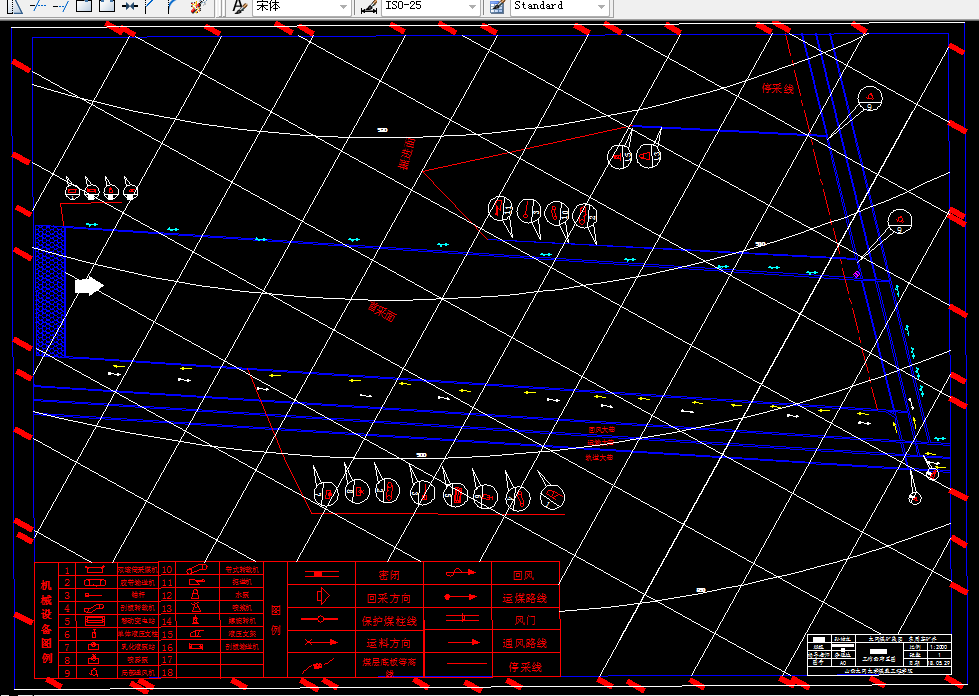Viewport: 979px width, 696px height.
Task: Click the 回采方向 legend entry
Action: pyautogui.click(x=389, y=598)
